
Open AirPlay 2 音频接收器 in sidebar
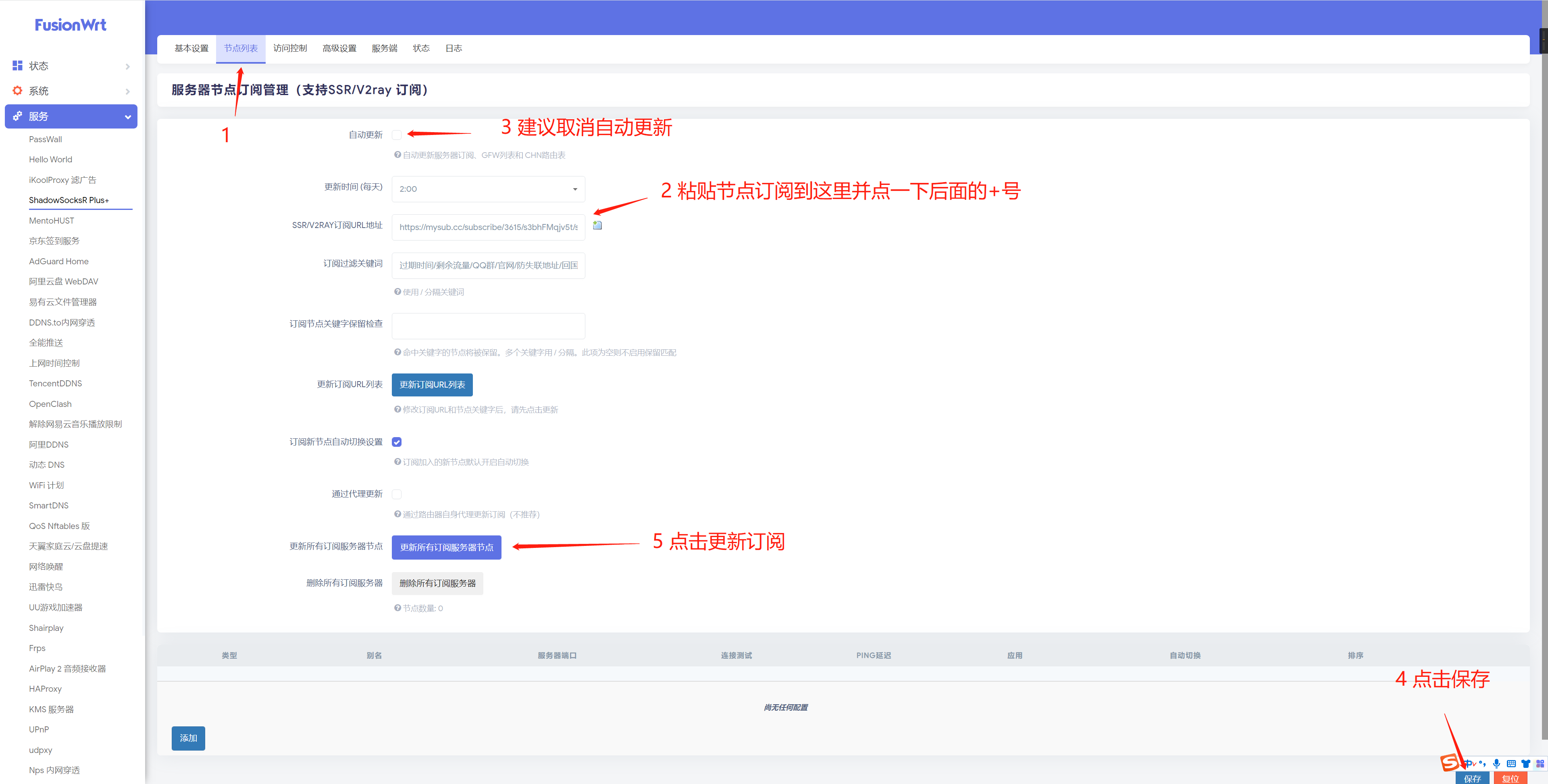click(x=67, y=668)
